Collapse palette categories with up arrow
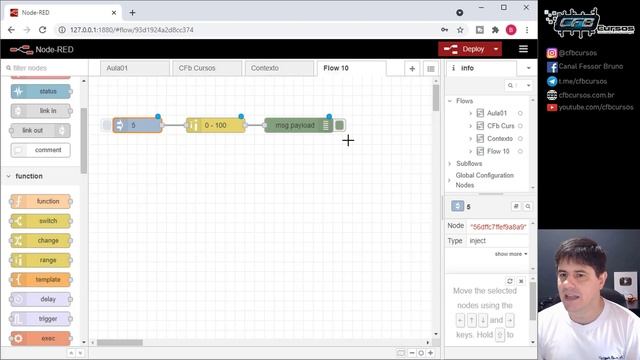Image resolution: width=640 pixels, height=360 pixels. pos(71,353)
